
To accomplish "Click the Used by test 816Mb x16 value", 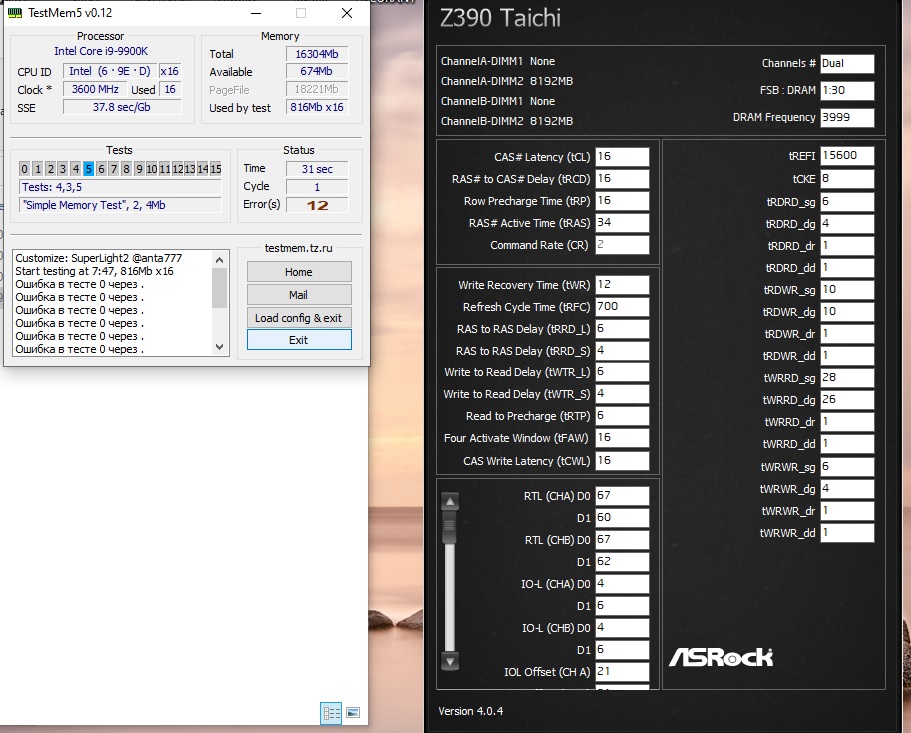I will click(317, 107).
